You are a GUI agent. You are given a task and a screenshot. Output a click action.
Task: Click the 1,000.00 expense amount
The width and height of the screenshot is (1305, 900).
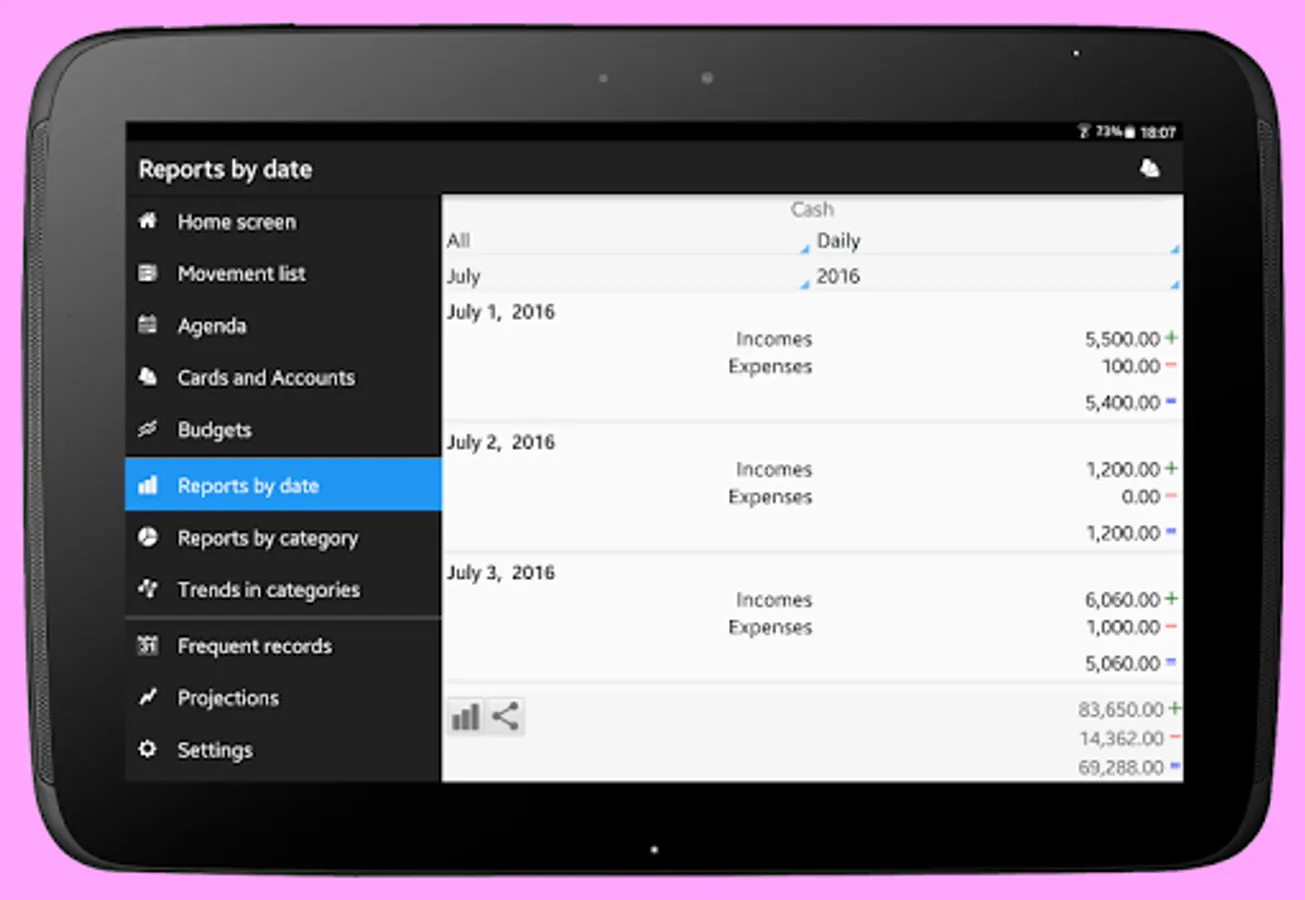click(1122, 627)
